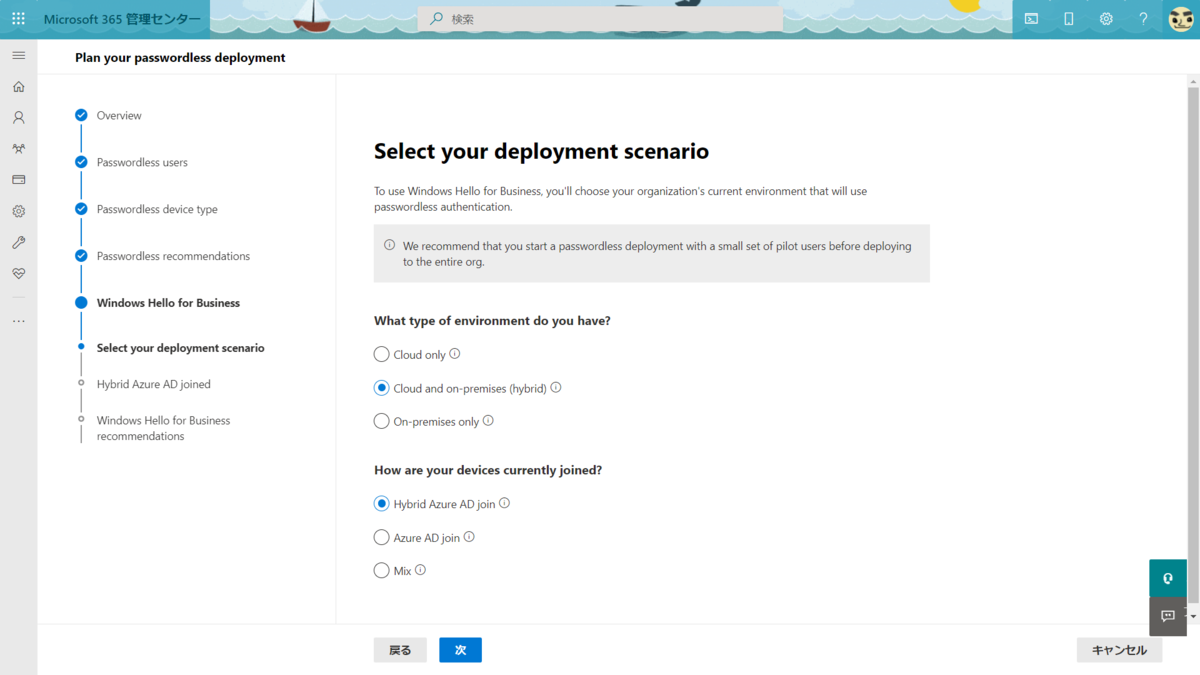Open the feedback chat button

pyautogui.click(x=1168, y=616)
